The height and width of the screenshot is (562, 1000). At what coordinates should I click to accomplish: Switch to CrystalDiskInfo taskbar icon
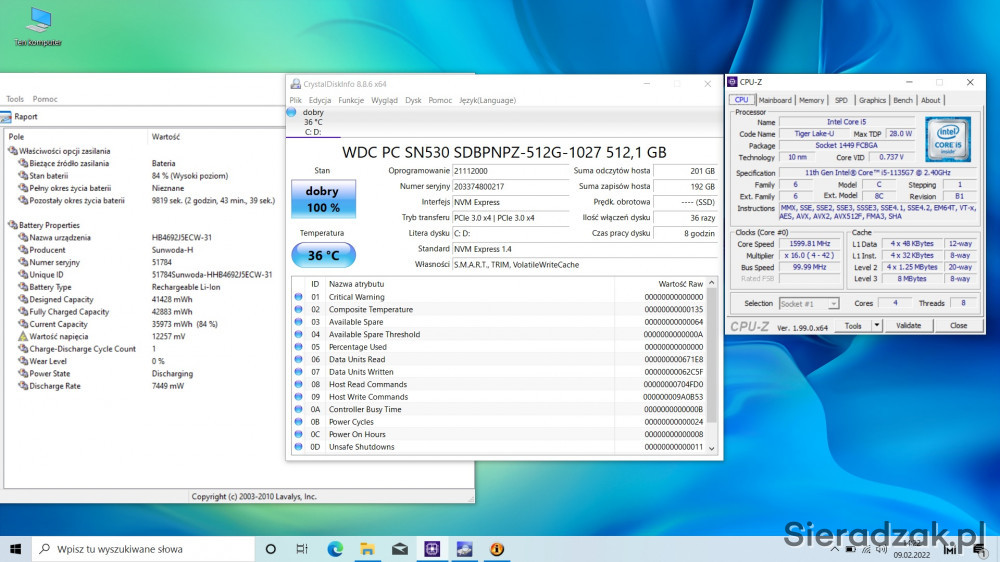[x=464, y=549]
